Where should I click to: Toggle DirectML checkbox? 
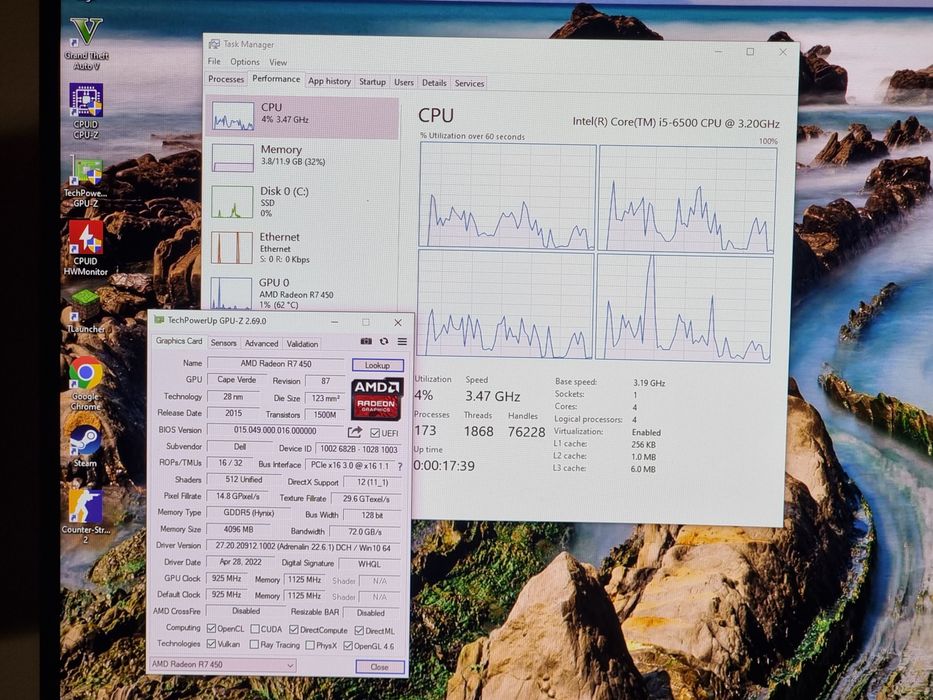click(x=359, y=630)
